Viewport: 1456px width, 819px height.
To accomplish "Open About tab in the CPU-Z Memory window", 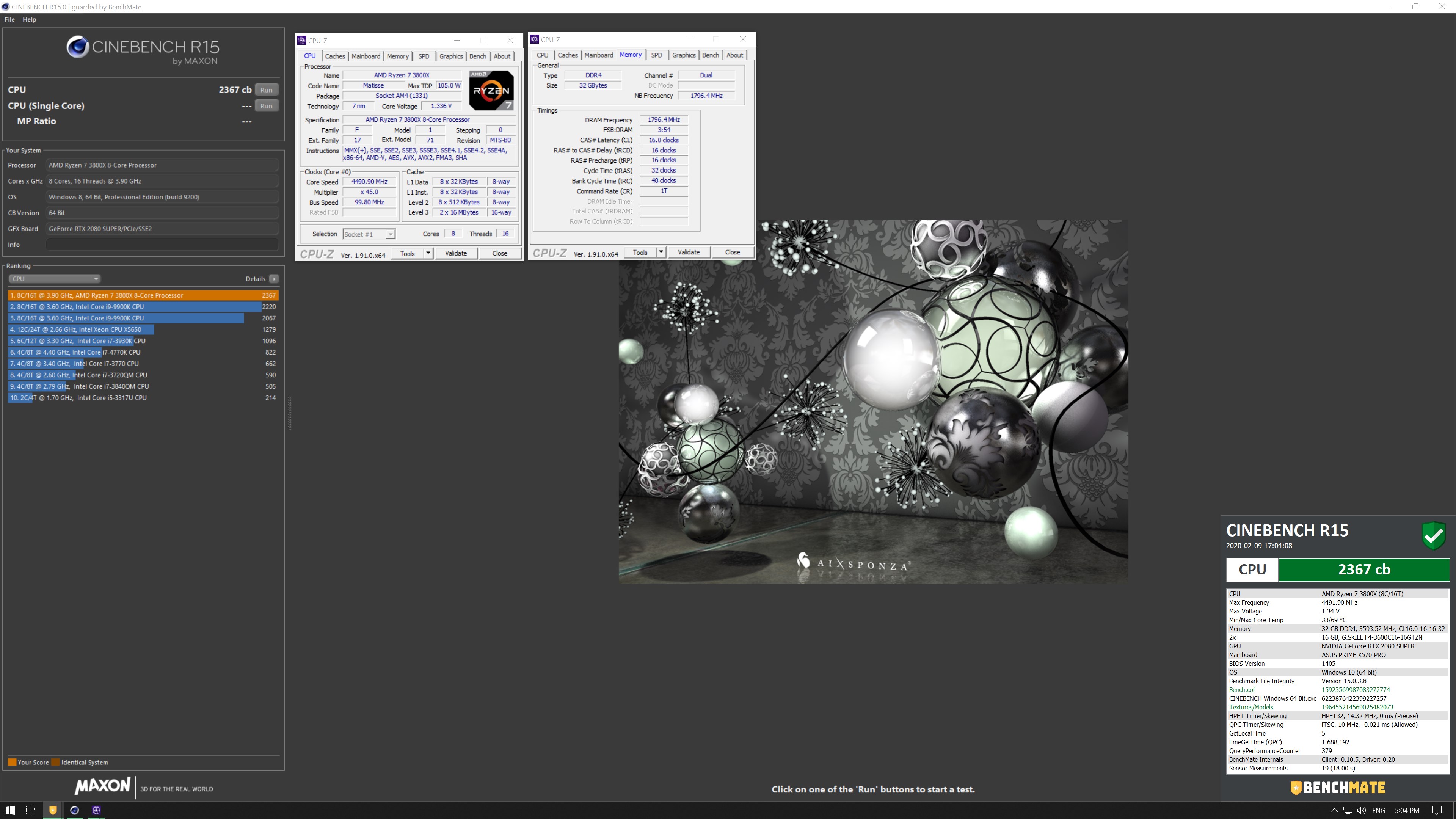I will click(x=735, y=55).
